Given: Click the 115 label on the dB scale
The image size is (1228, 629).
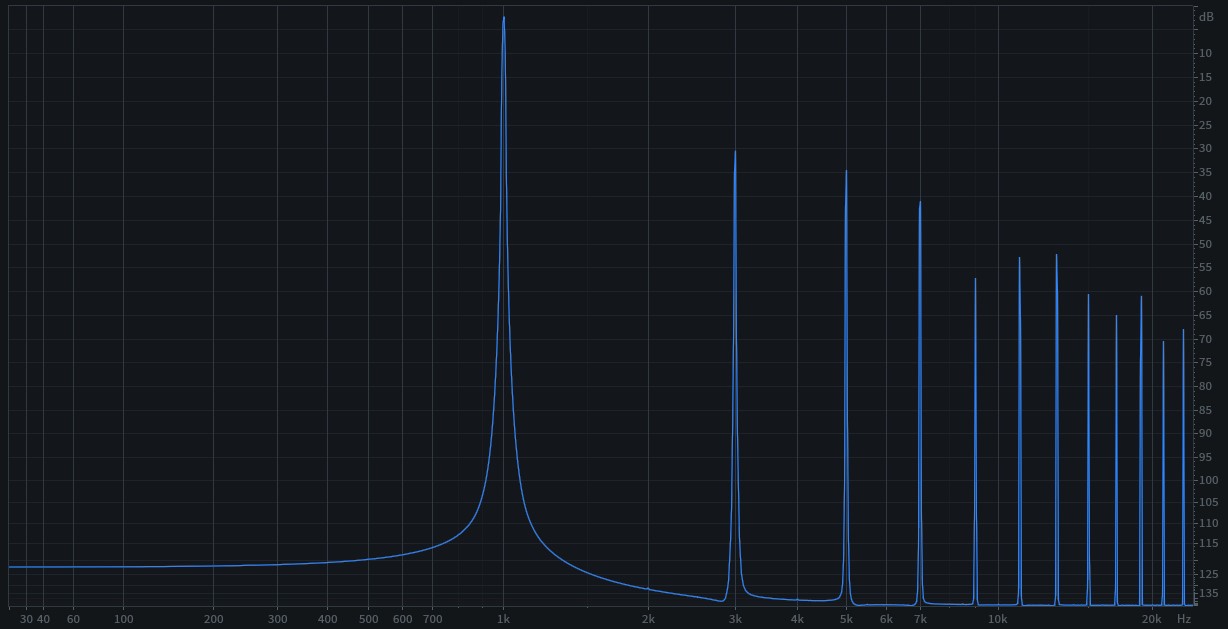Looking at the screenshot, I should pyautogui.click(x=1209, y=543).
